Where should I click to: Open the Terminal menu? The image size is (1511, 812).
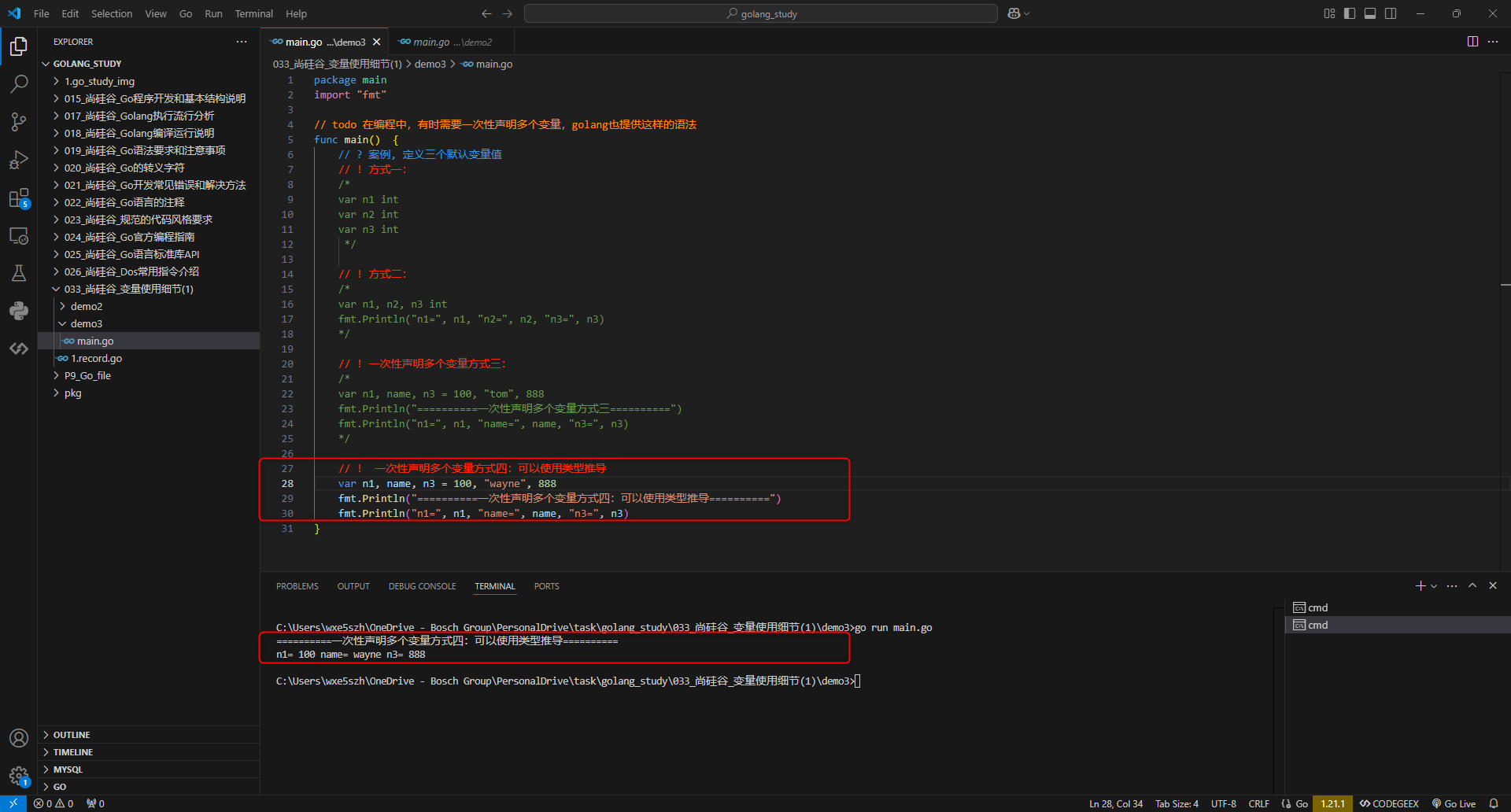coord(253,13)
